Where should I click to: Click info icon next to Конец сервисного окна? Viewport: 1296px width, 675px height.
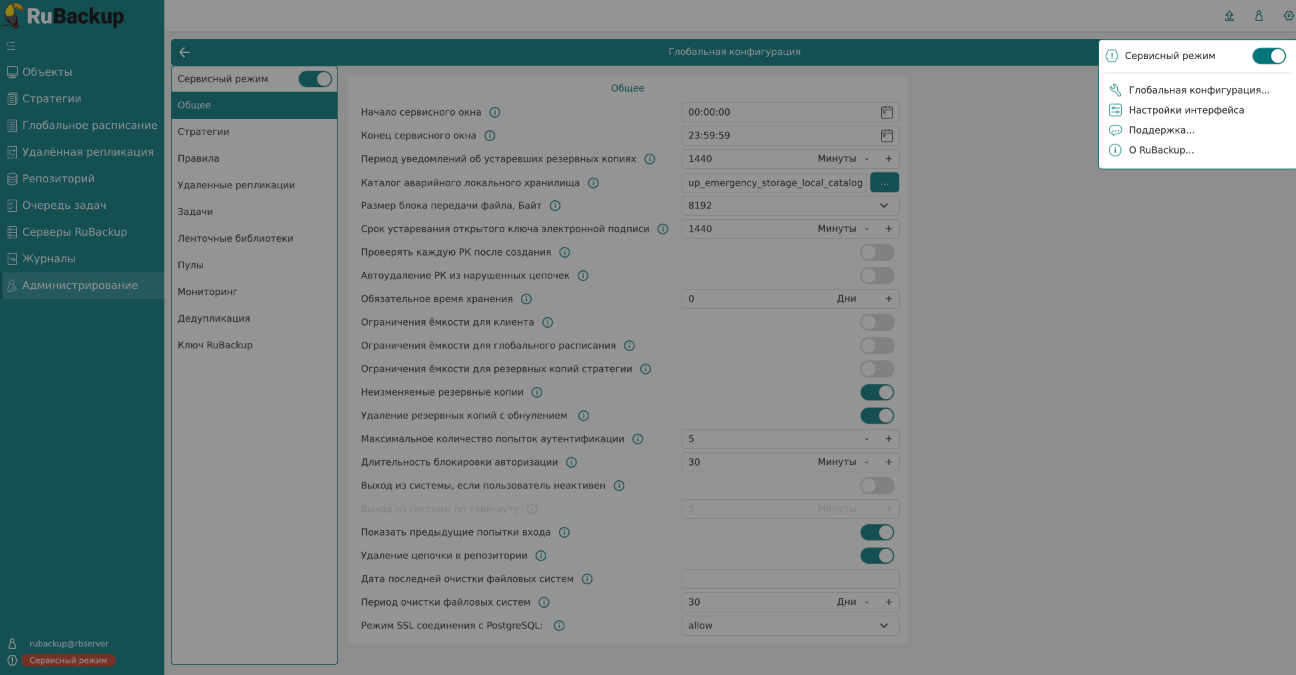pyautogui.click(x=490, y=136)
